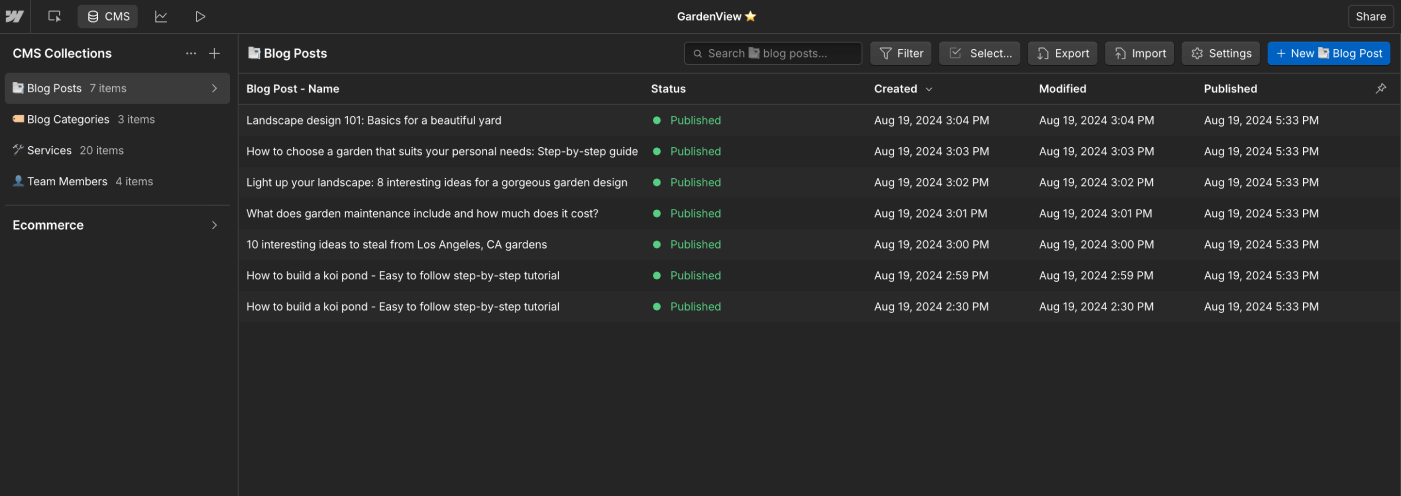Screen dimensions: 1401x496
Task: Open collection Settings
Action: tap(1220, 53)
